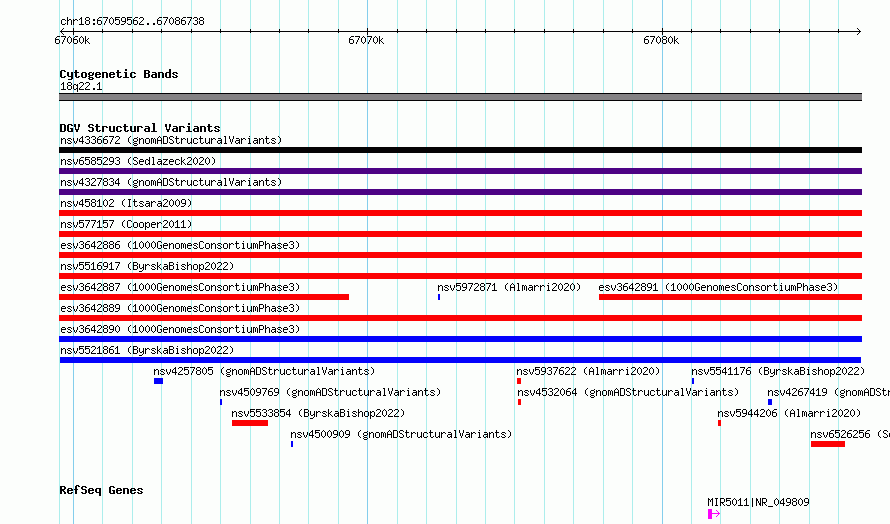Image resolution: width=890 pixels, height=524 pixels.
Task: Click the nsv4267419 small blue marker
Action: [770, 402]
